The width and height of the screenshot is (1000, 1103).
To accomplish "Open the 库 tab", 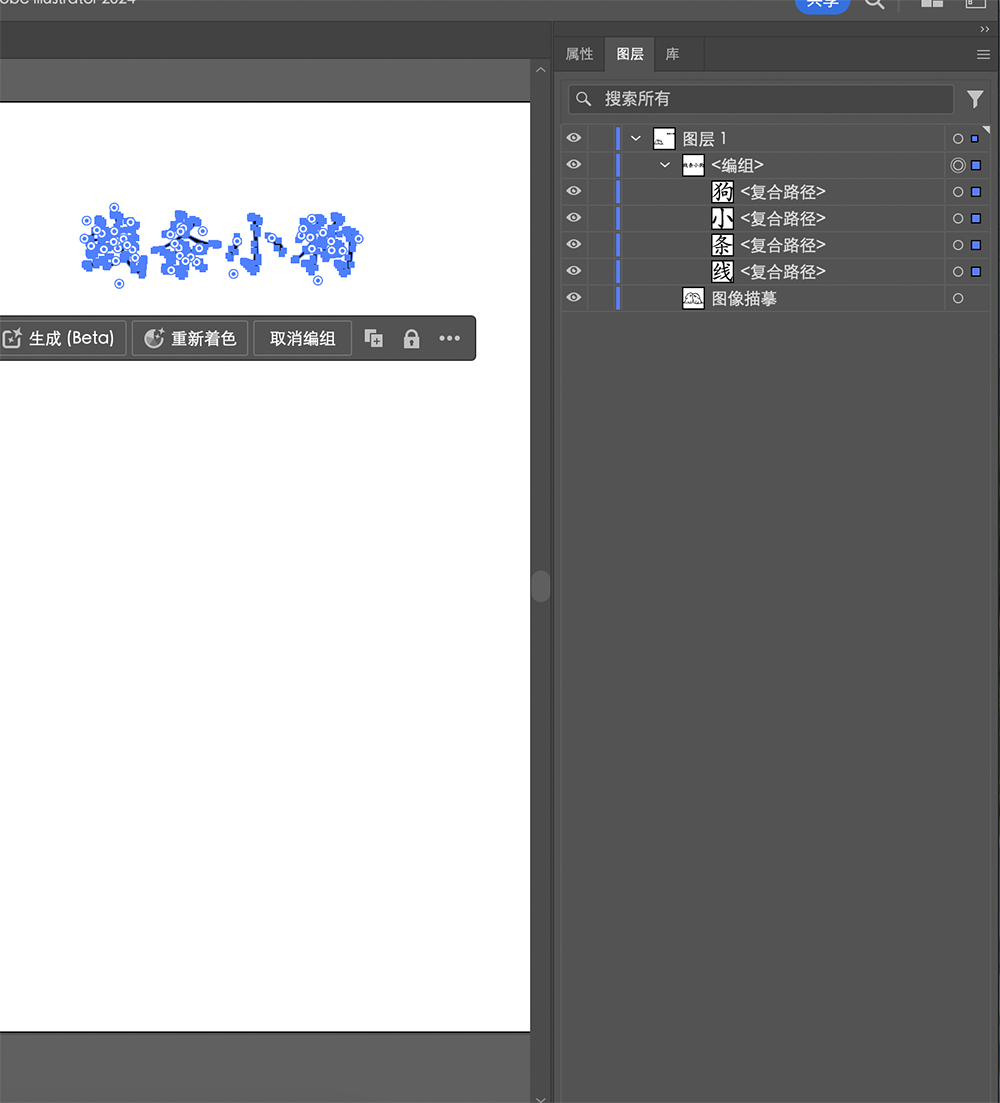I will (673, 55).
